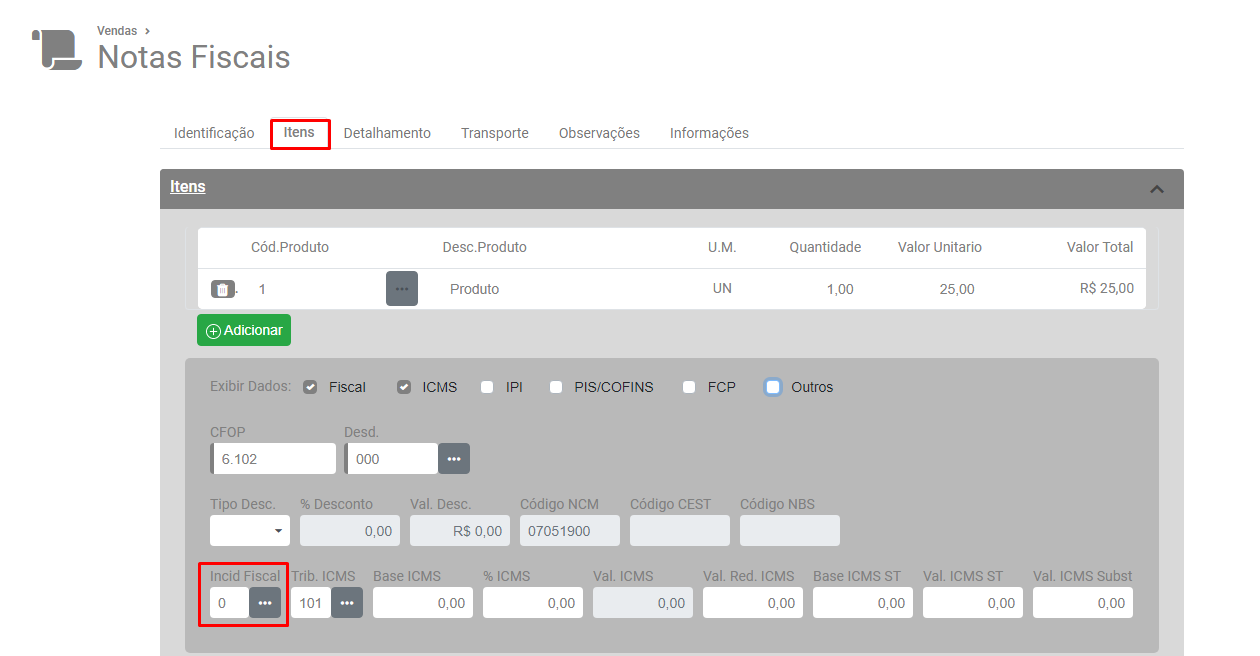Click the UN unit cell
Viewport: 1260px width, 656px height.
click(722, 288)
